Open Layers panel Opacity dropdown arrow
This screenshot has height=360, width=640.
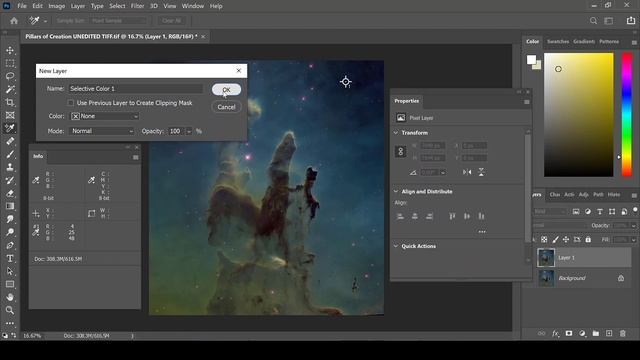pos(633,225)
